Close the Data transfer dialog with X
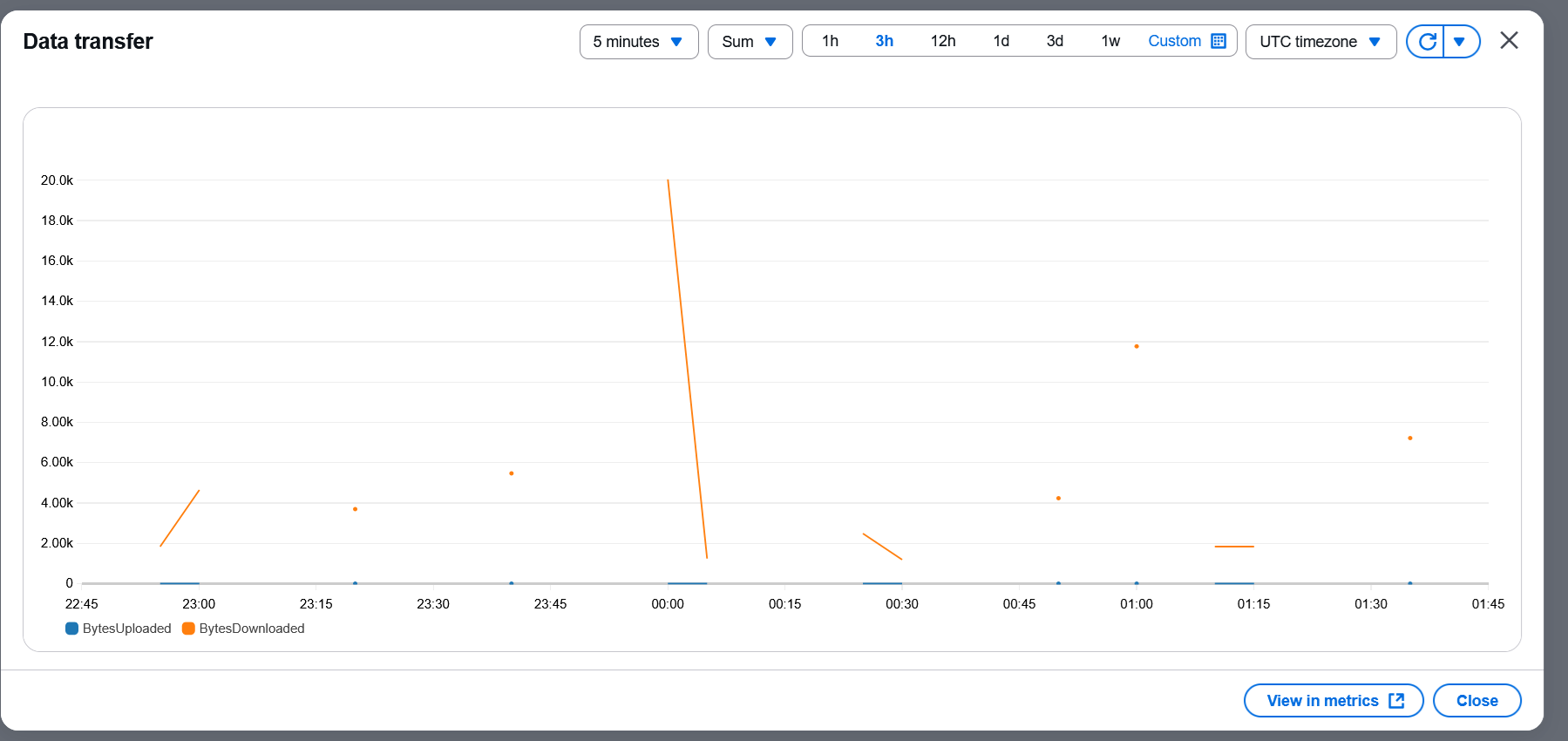The image size is (1568, 741). tap(1509, 41)
